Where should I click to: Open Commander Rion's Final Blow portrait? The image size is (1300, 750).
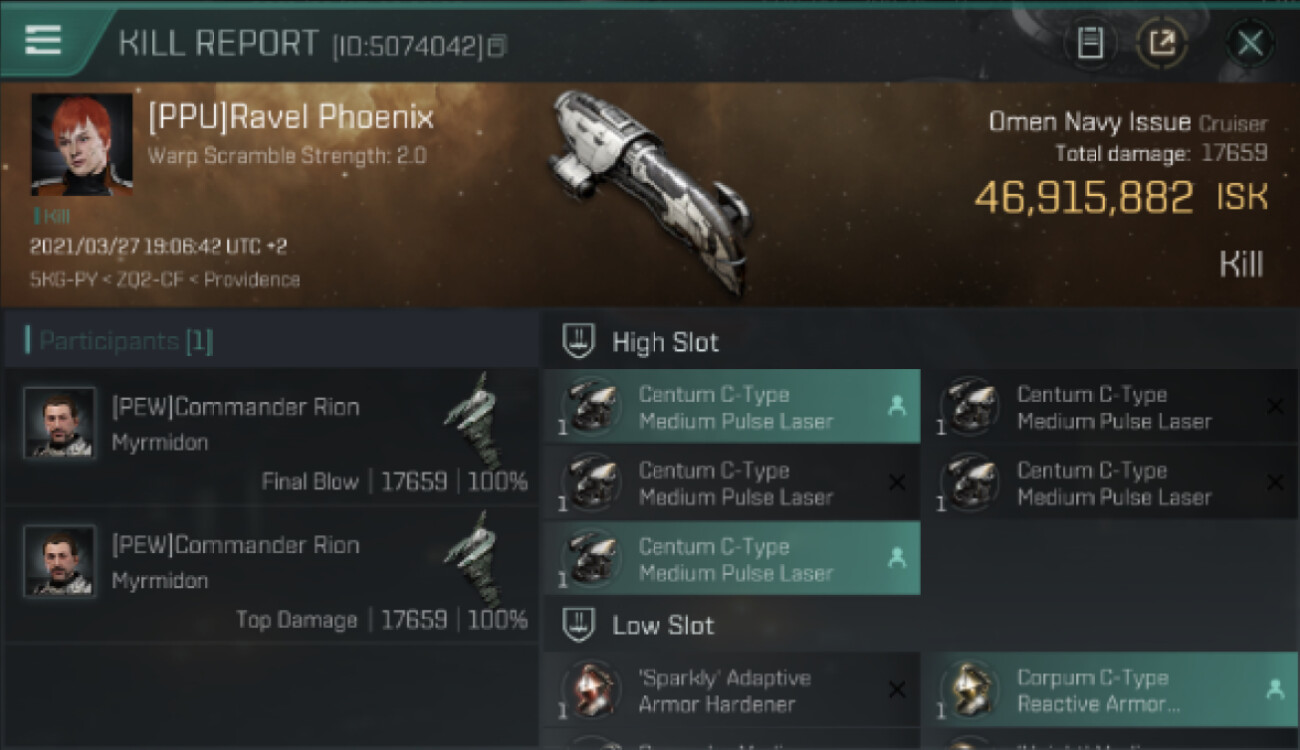[60, 422]
